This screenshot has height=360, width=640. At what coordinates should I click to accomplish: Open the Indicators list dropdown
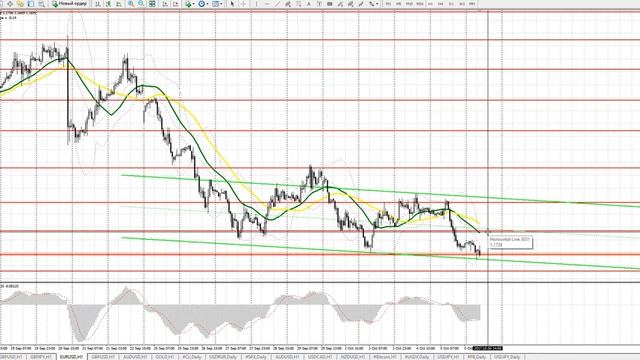coord(190,4)
